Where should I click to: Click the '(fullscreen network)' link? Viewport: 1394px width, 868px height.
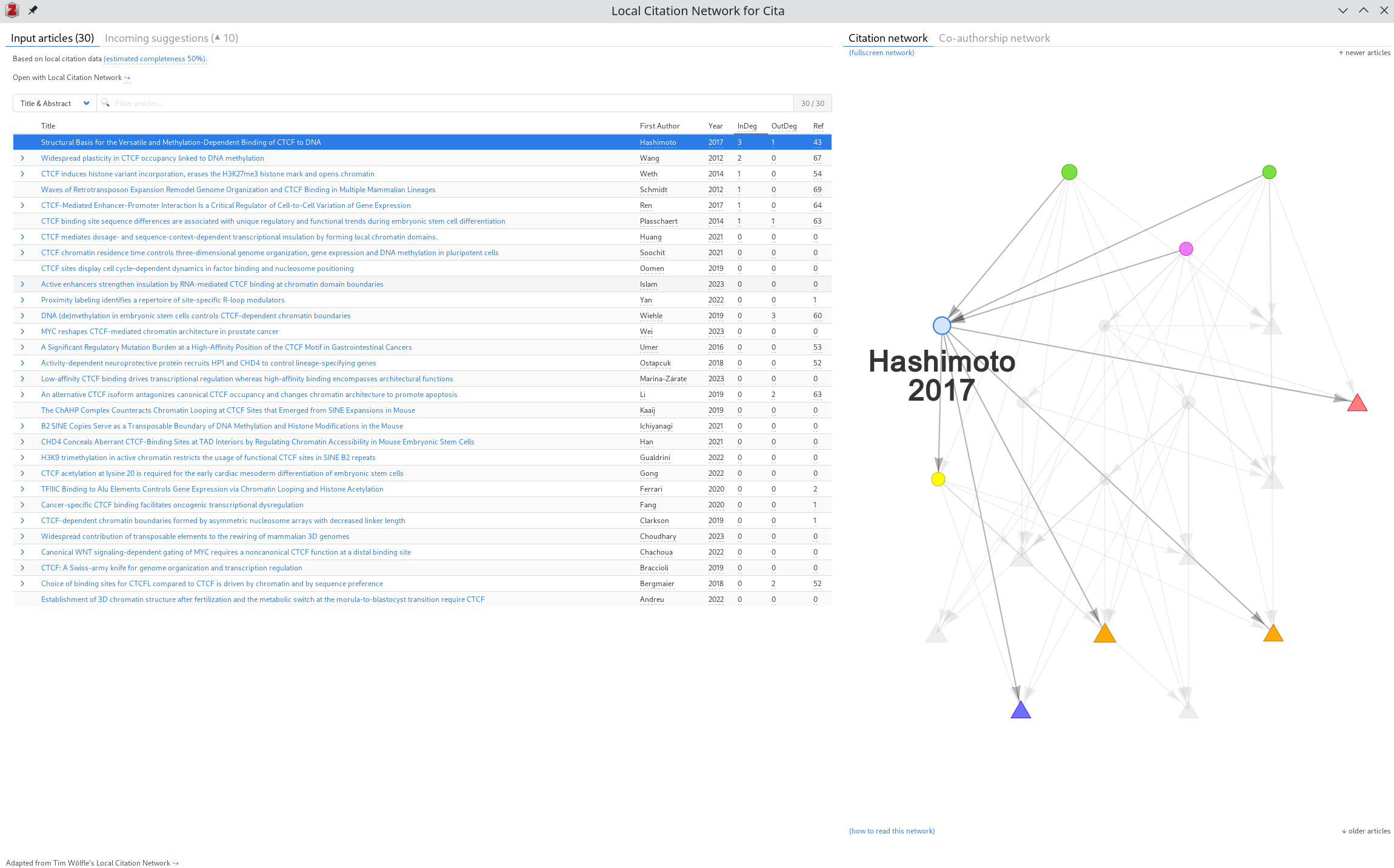click(x=881, y=53)
